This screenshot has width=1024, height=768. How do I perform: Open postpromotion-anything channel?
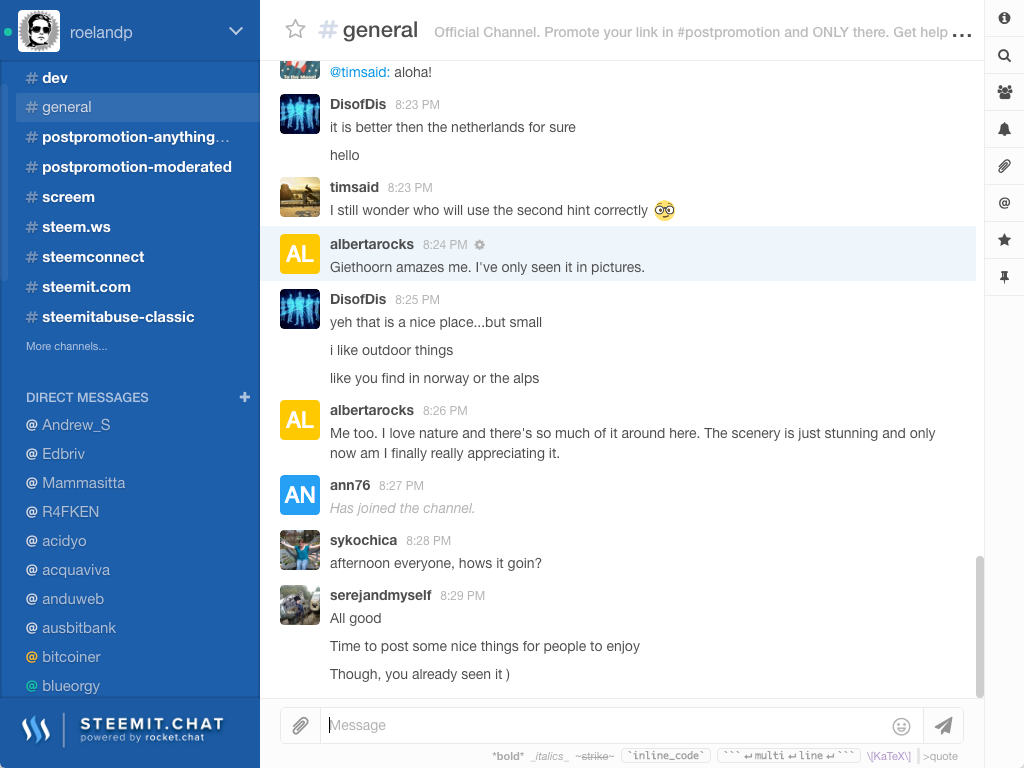click(138, 137)
